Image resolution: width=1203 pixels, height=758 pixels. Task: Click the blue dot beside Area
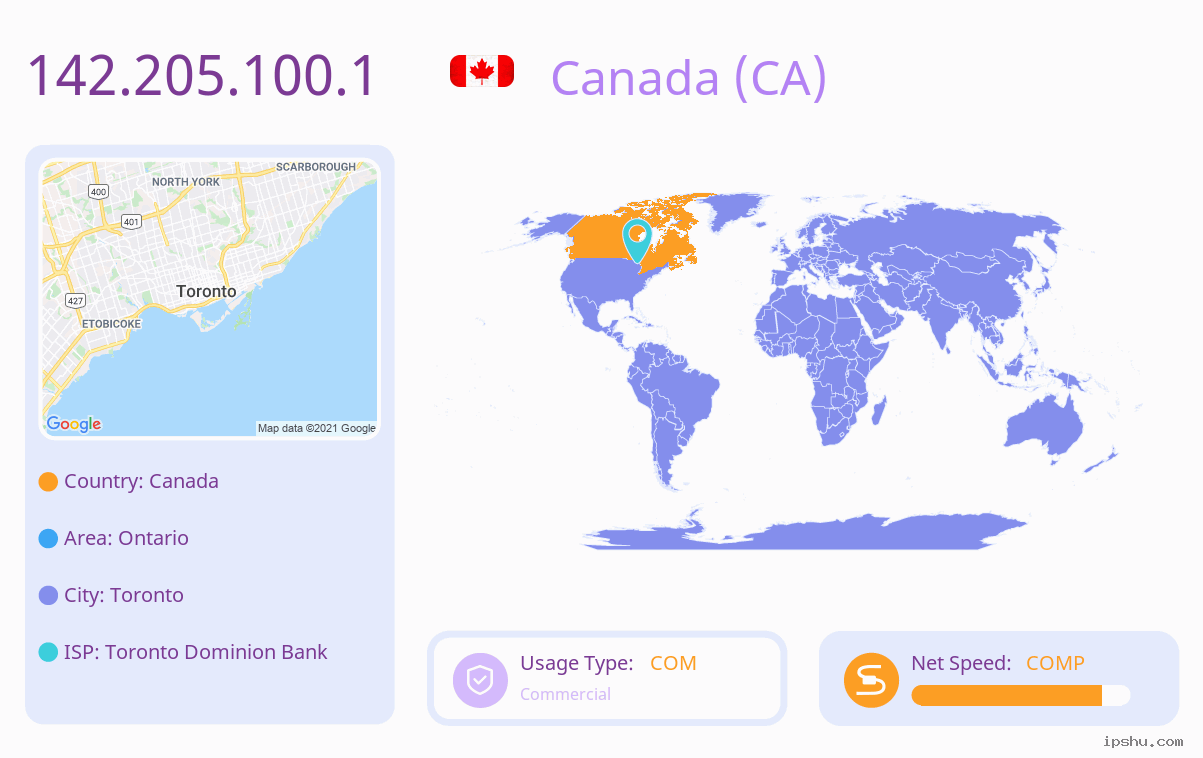[x=48, y=539]
